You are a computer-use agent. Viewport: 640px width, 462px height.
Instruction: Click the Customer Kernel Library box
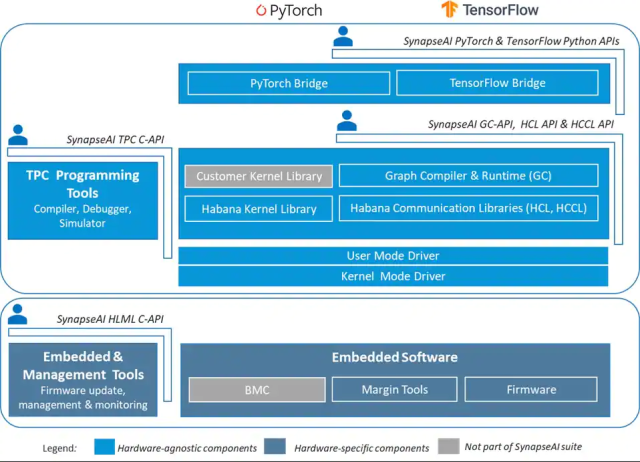pyautogui.click(x=259, y=176)
